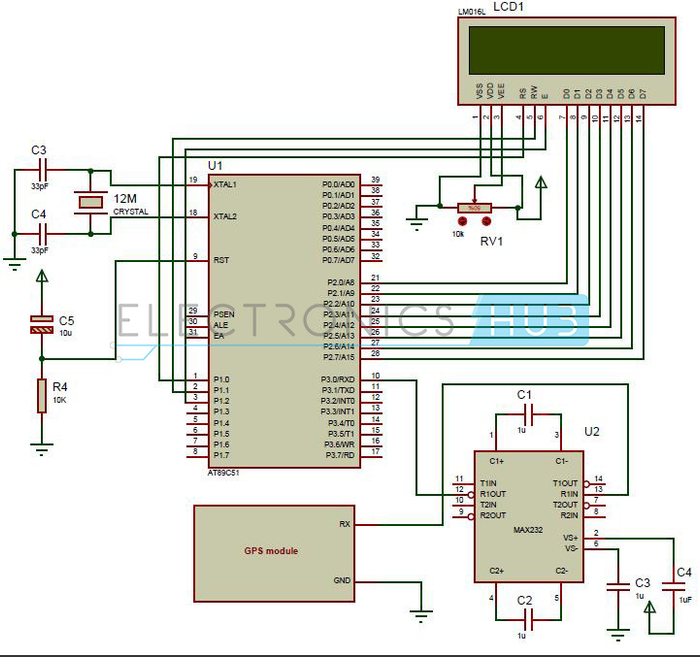
Task: Click the power arrow above C5
Action: (42, 276)
